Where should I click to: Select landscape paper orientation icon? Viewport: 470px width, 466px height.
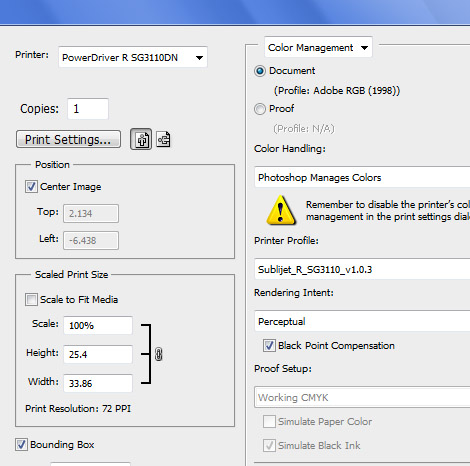click(x=163, y=139)
